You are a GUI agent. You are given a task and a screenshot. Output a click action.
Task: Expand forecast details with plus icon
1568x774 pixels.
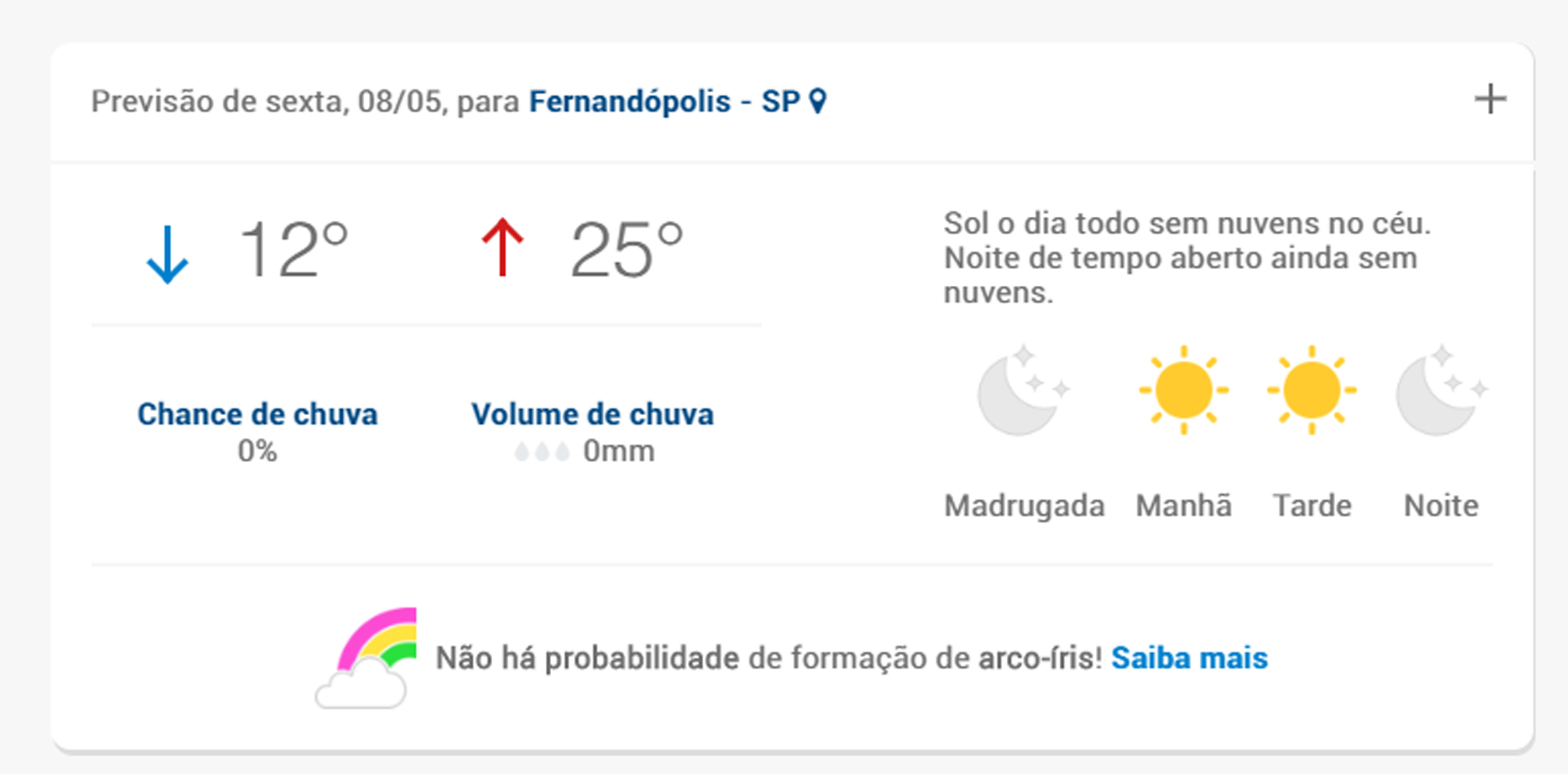(1490, 99)
